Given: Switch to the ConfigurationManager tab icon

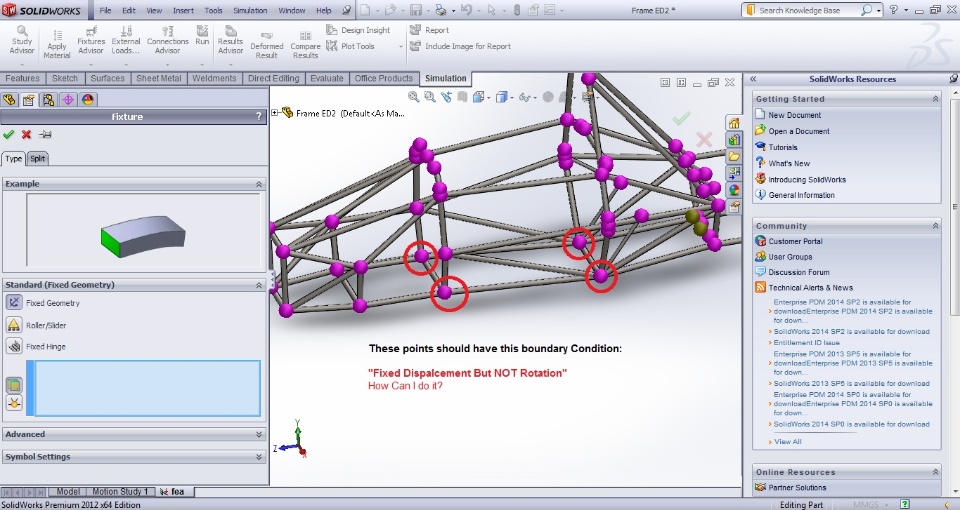Looking at the screenshot, I should (x=48, y=100).
